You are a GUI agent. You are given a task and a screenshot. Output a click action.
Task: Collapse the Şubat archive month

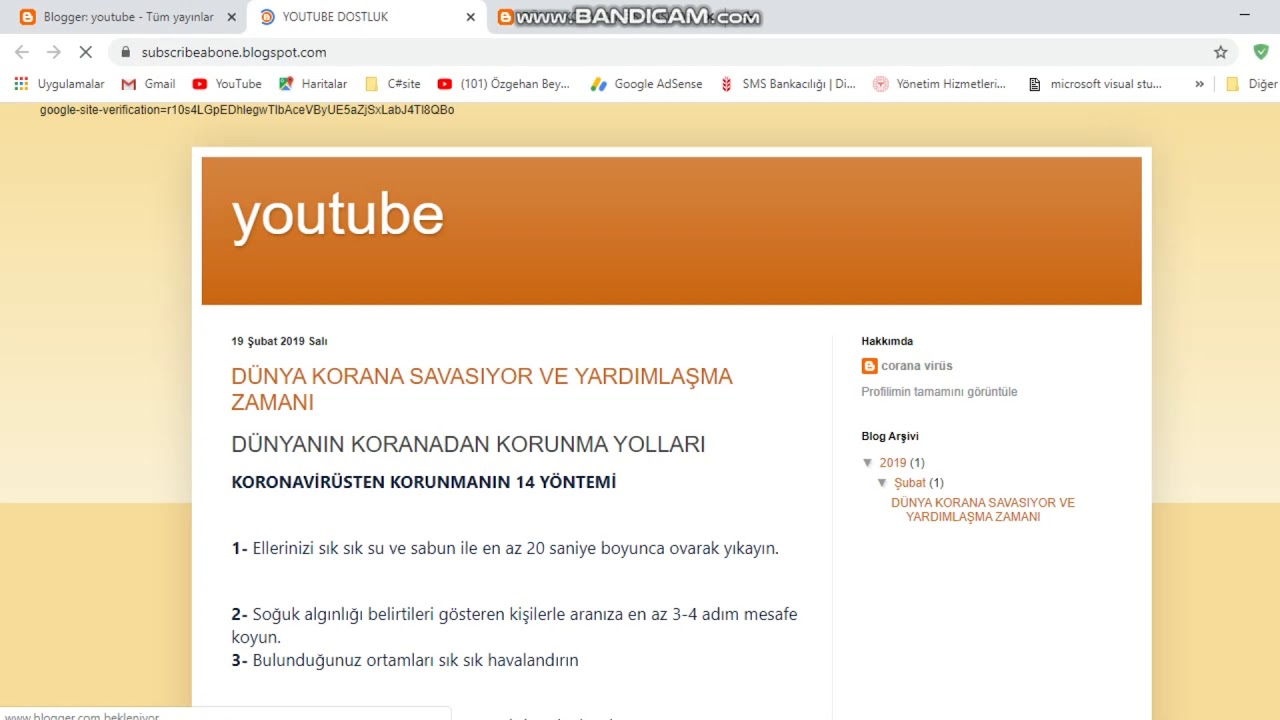click(x=883, y=483)
